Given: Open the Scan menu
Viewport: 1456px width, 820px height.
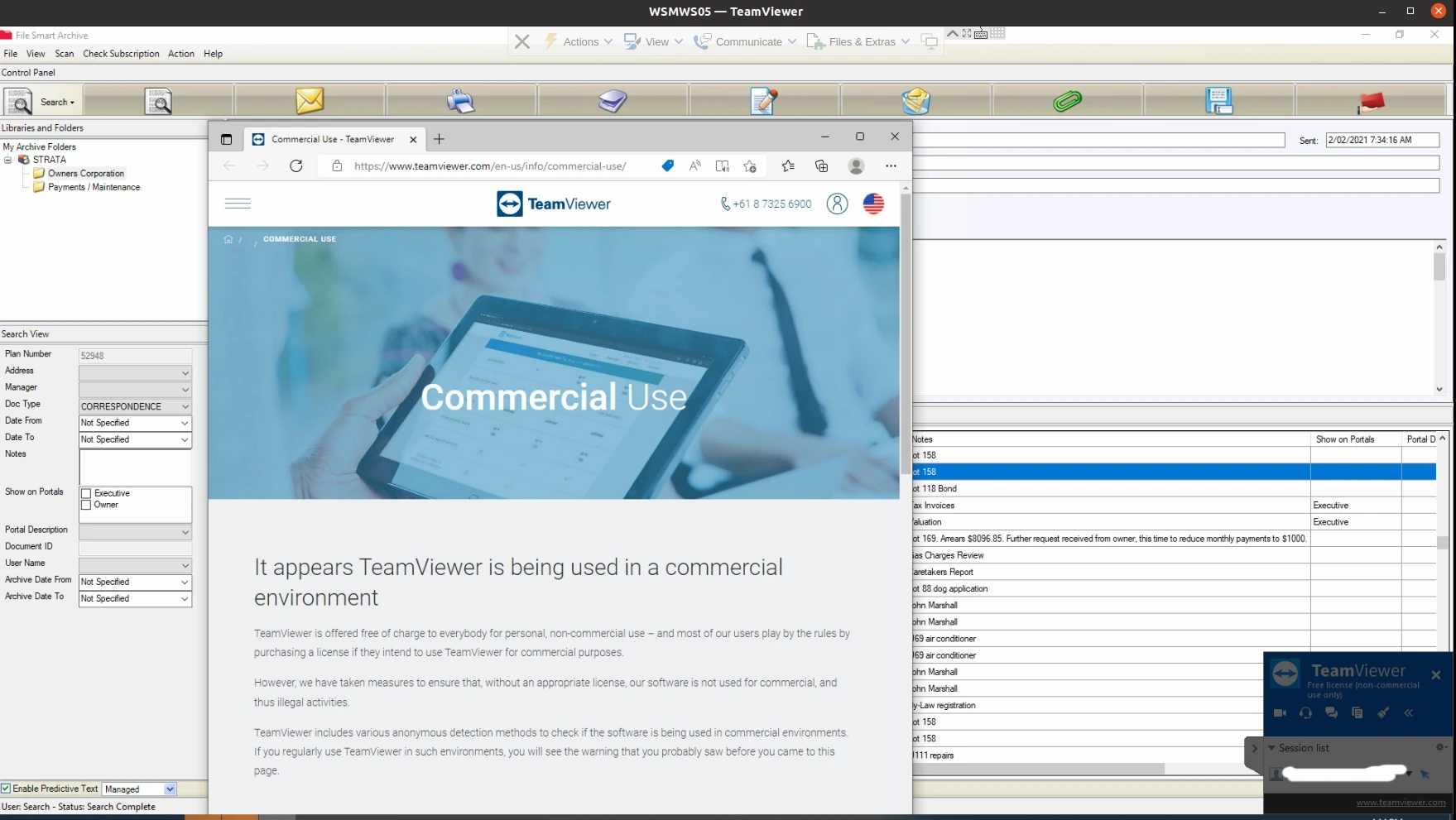Looking at the screenshot, I should pos(65,54).
